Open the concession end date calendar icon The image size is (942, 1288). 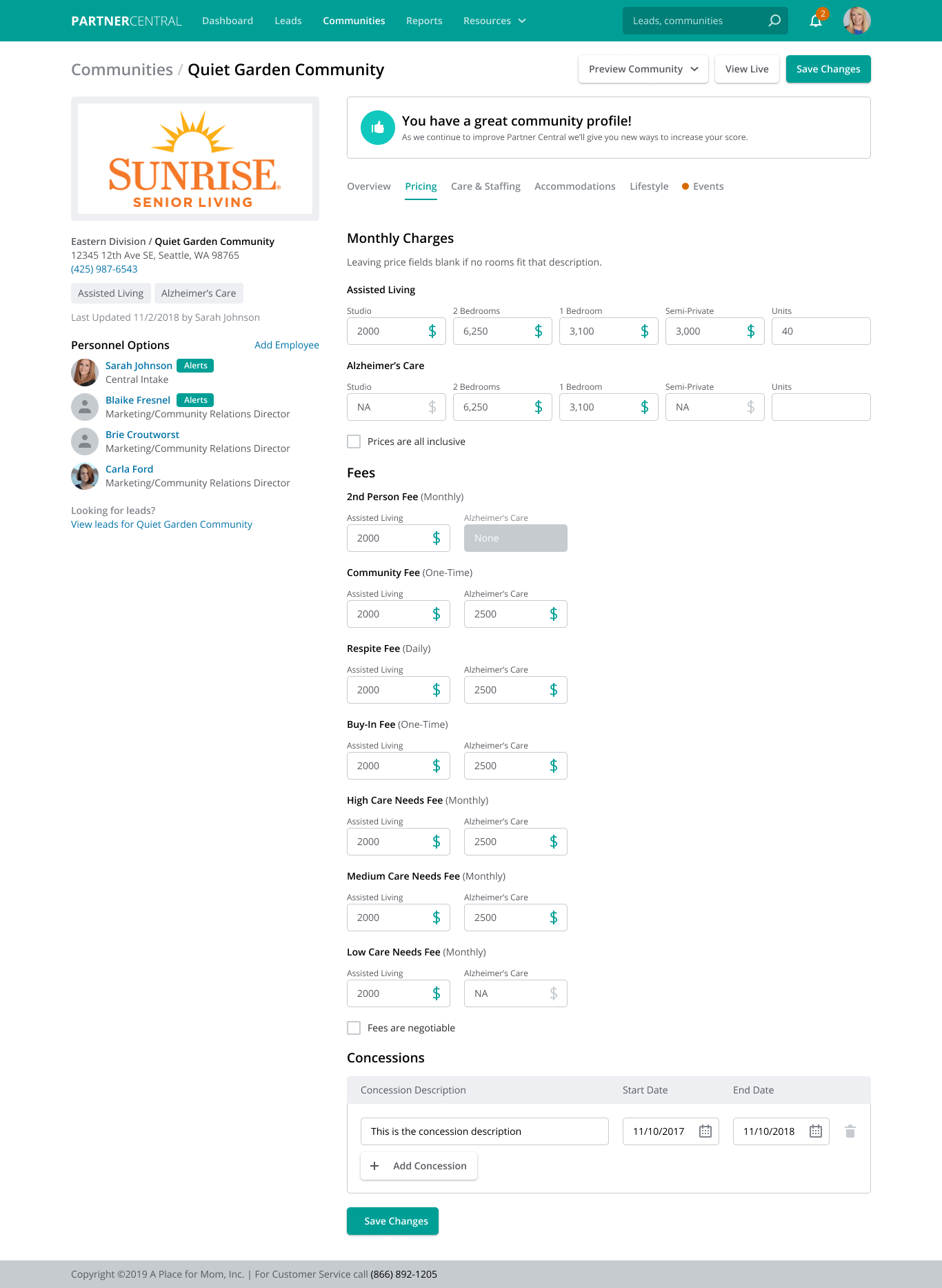pyautogui.click(x=816, y=1131)
